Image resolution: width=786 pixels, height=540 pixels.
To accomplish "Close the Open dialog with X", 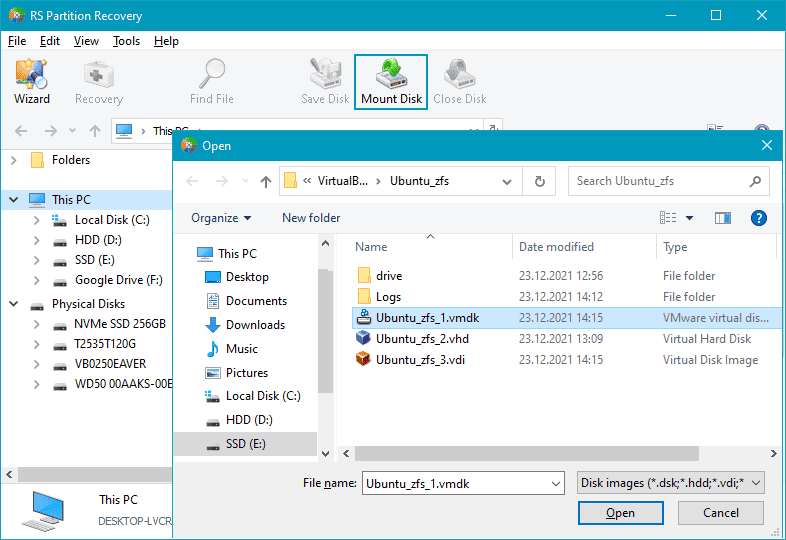I will (x=766, y=145).
